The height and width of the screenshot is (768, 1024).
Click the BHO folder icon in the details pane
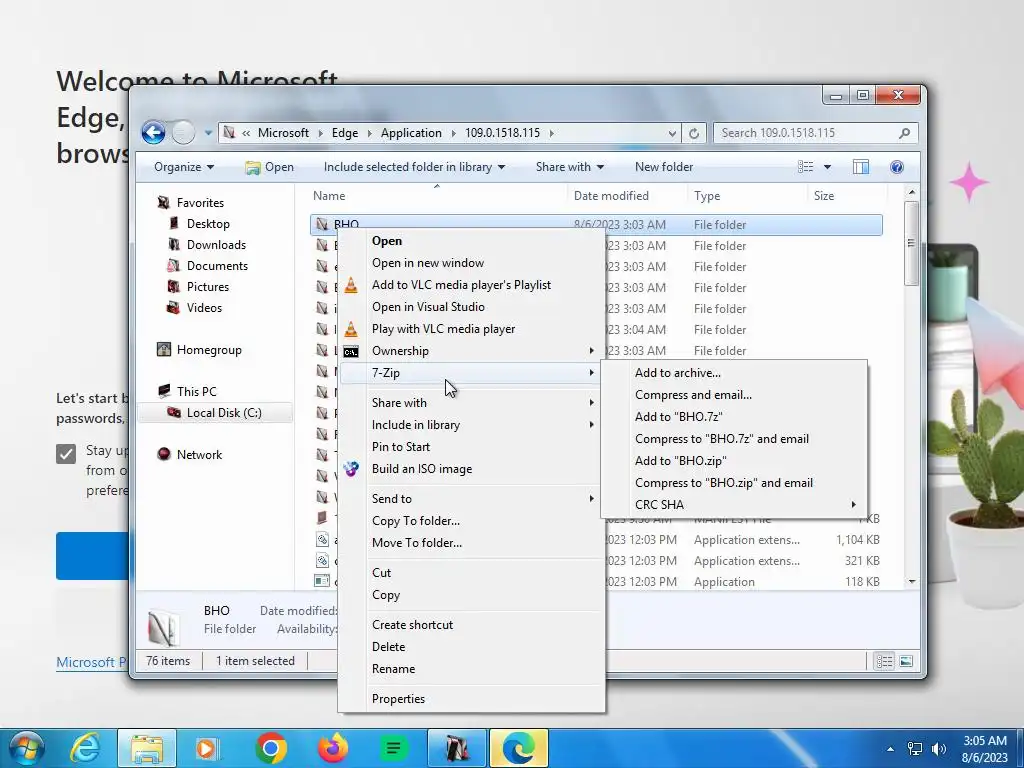(163, 628)
